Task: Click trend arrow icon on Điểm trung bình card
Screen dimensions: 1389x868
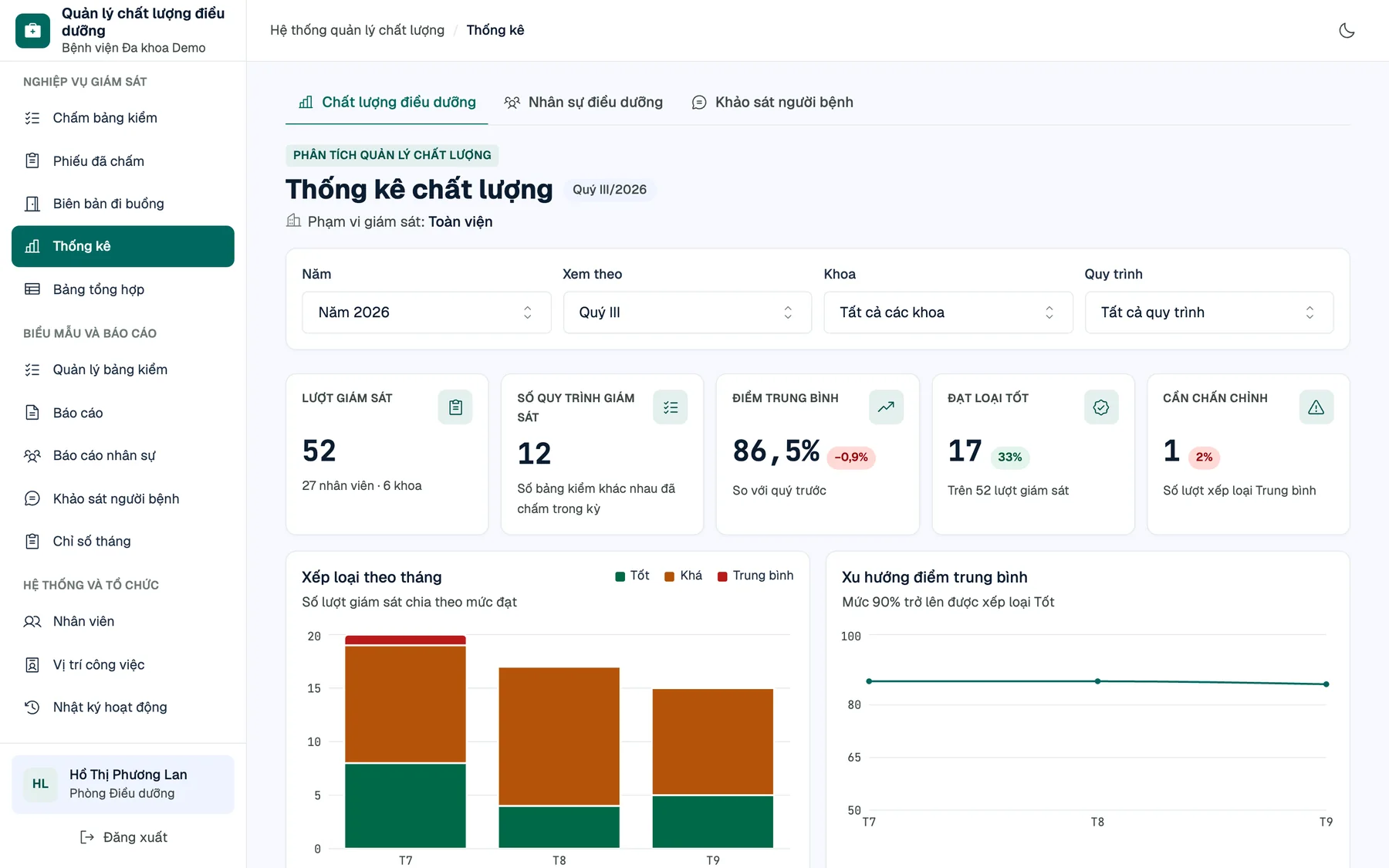Action: pyautogui.click(x=886, y=407)
